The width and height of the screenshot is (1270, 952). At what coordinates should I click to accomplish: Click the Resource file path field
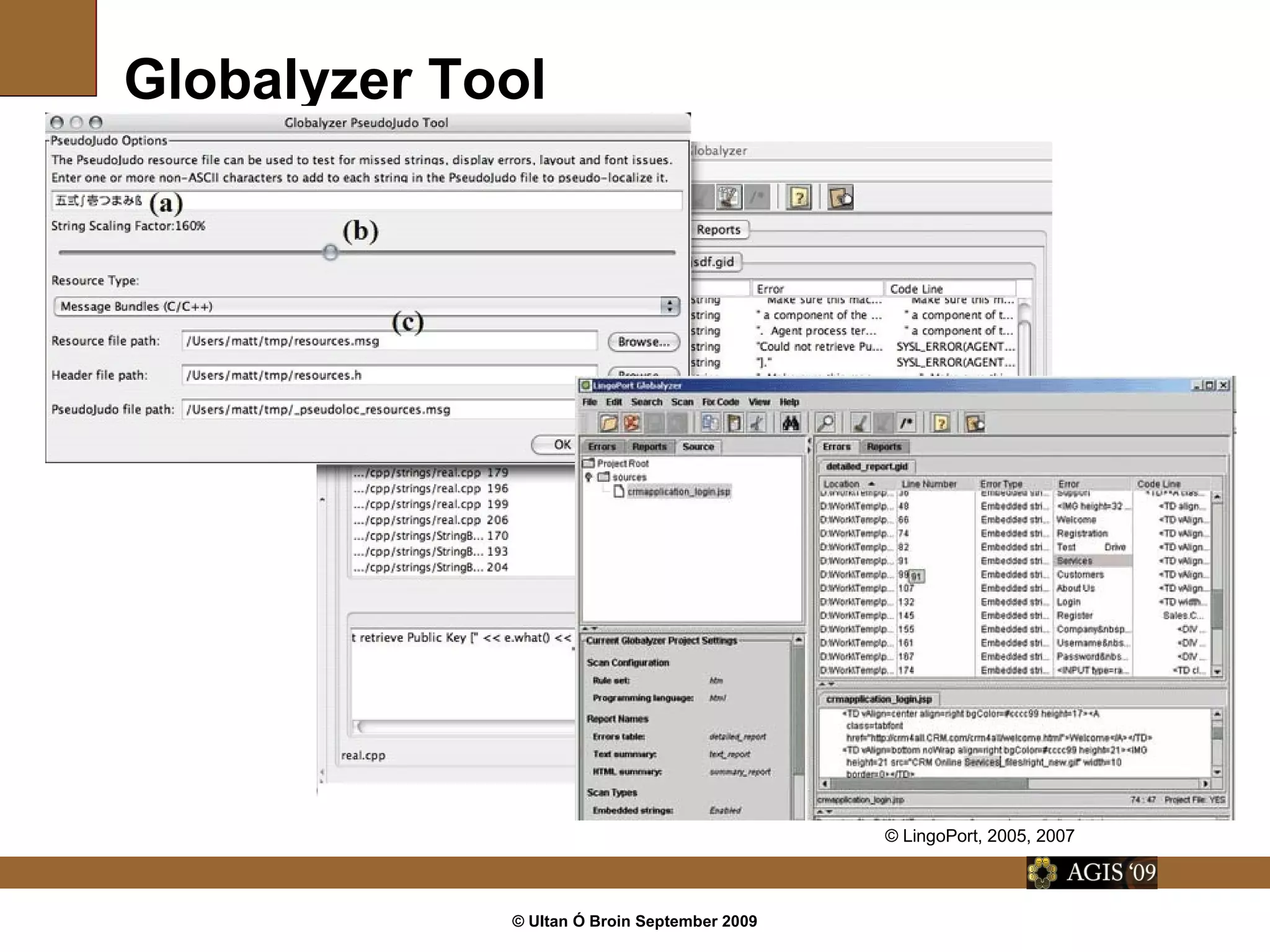tap(389, 341)
